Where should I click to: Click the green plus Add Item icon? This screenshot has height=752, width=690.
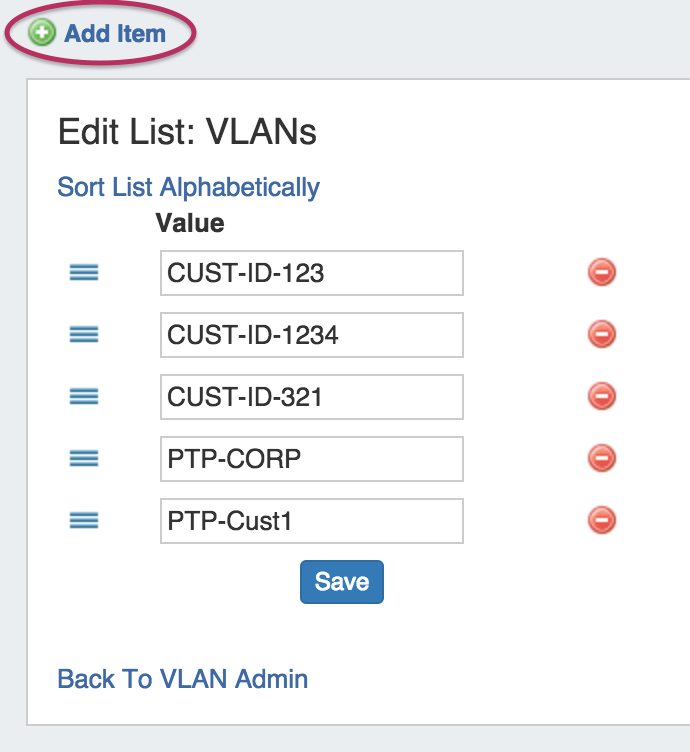pos(43,33)
